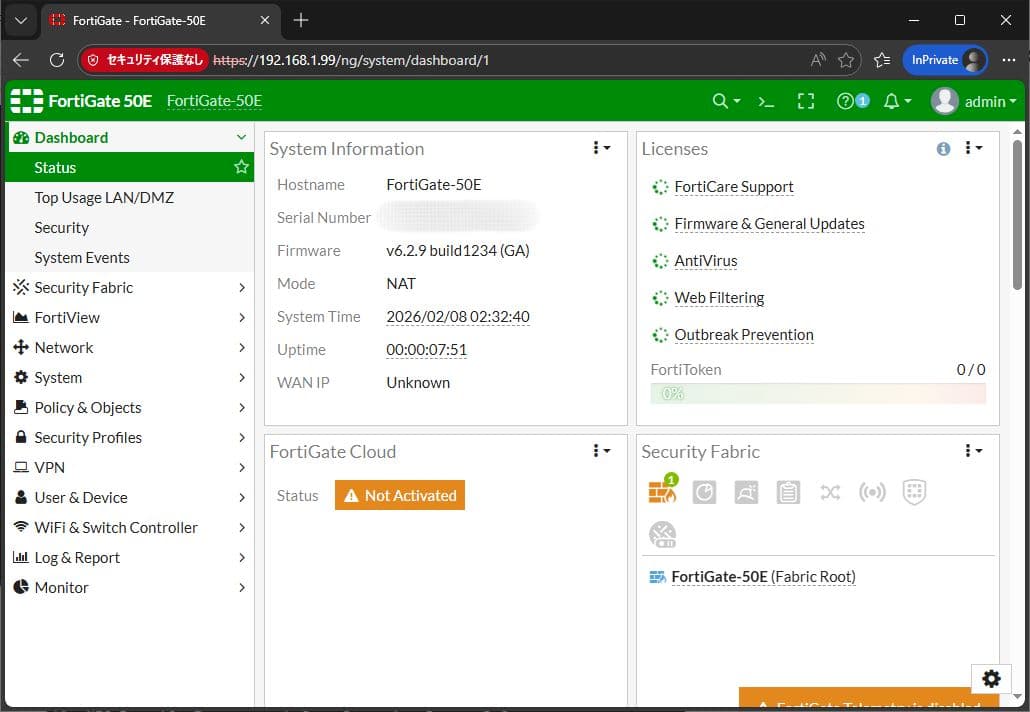Image resolution: width=1030 pixels, height=712 pixels.
Task: Open the search magnifier in header
Action: [x=721, y=101]
